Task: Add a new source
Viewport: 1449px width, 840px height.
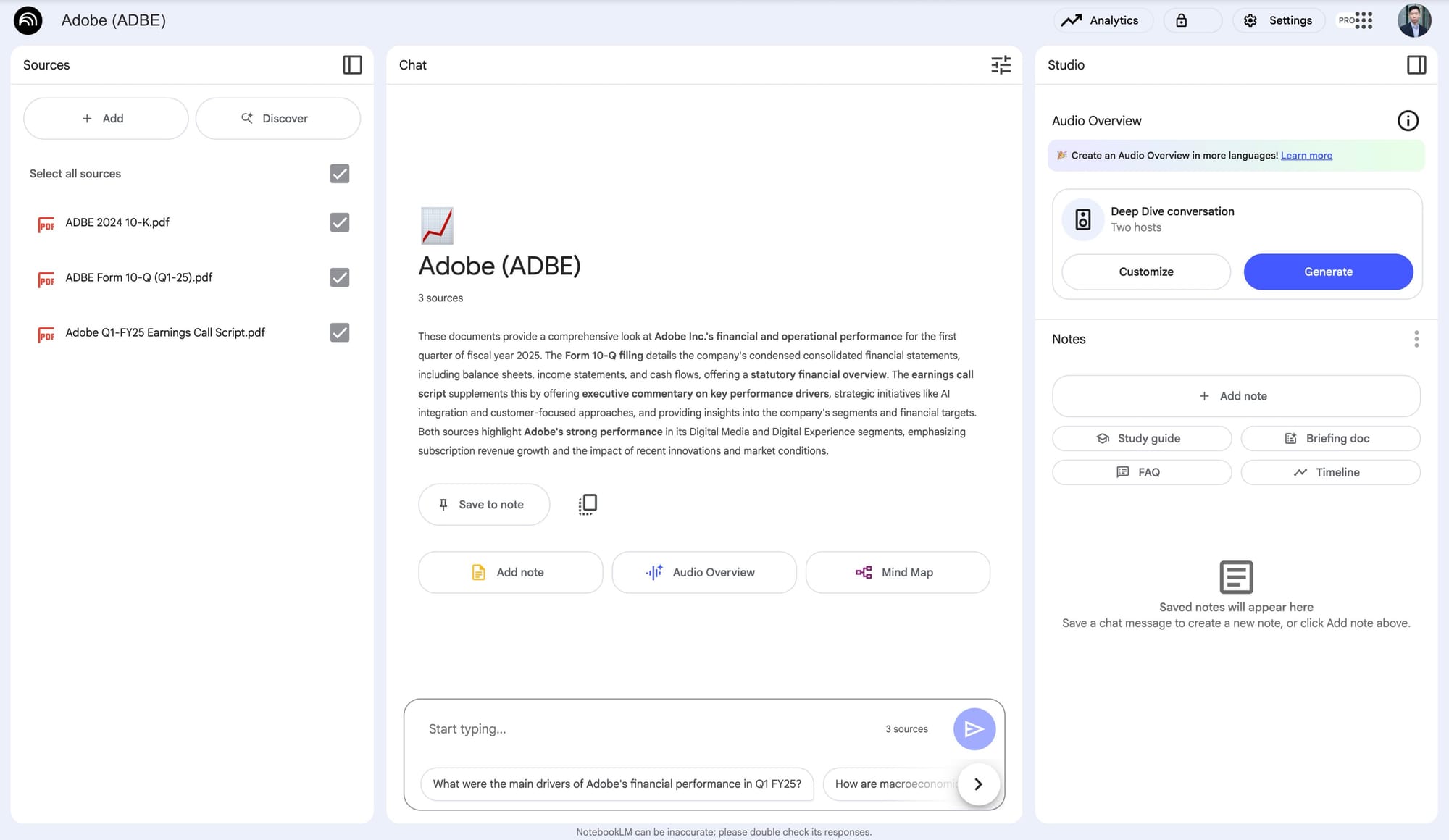Action: pyautogui.click(x=106, y=119)
